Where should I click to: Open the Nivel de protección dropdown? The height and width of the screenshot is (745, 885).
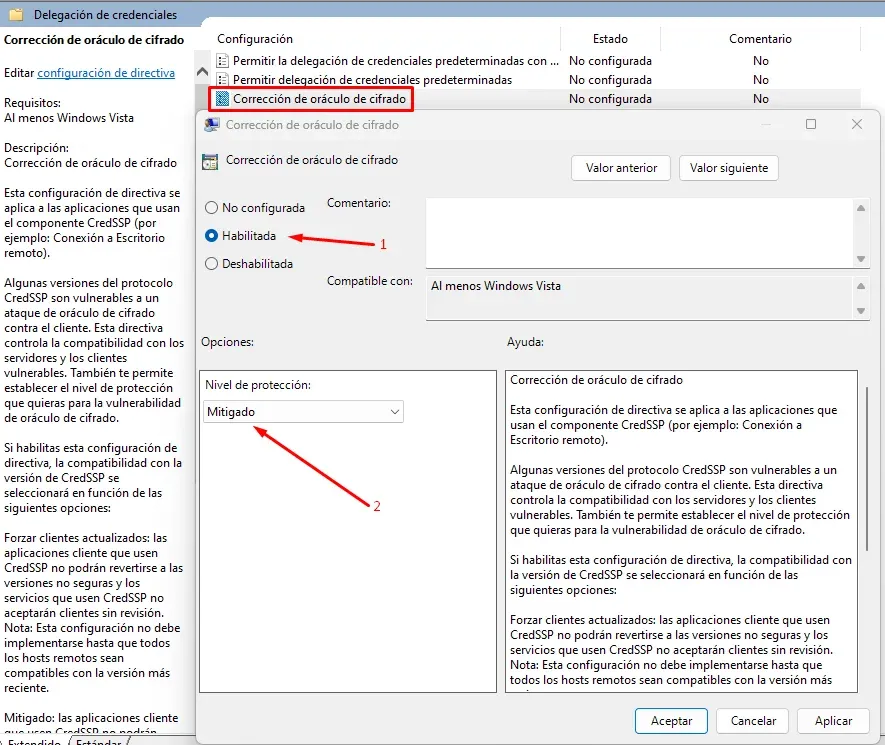tap(304, 412)
